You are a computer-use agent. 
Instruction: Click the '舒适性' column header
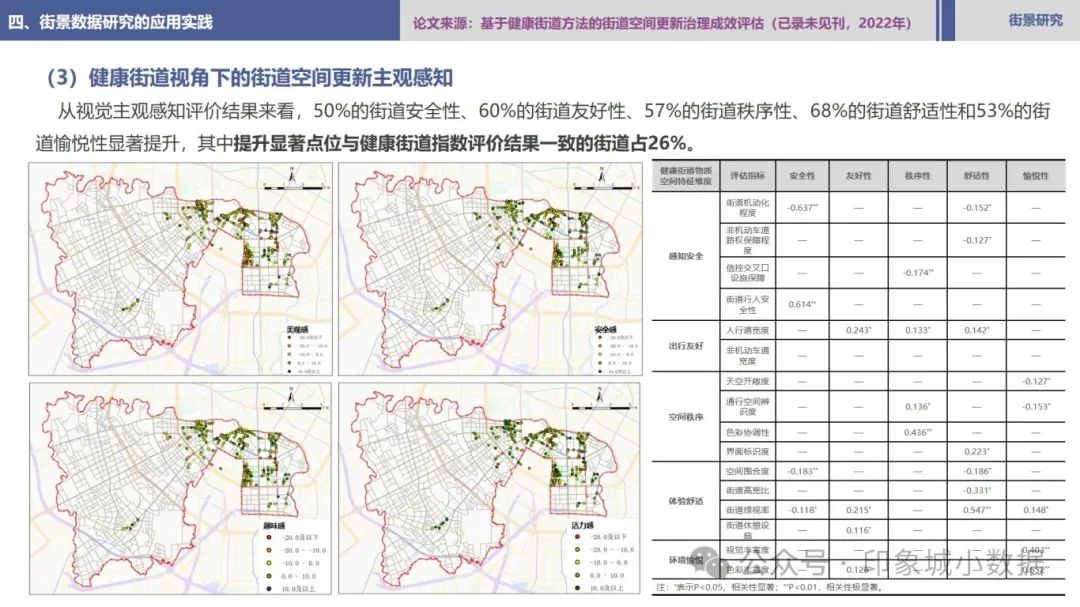pyautogui.click(x=977, y=176)
